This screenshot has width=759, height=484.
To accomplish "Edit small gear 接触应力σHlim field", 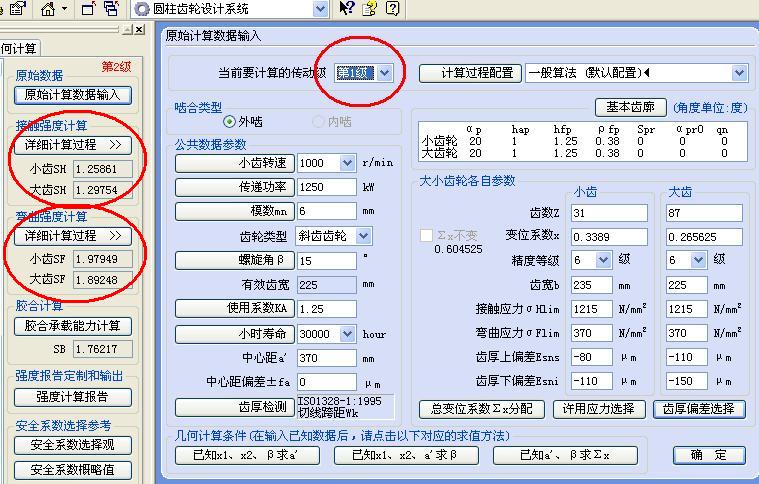I will pos(592,309).
